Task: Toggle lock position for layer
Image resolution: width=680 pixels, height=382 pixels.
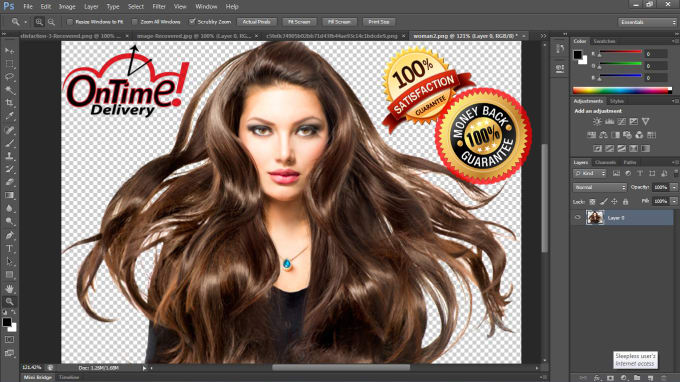Action: pyautogui.click(x=615, y=202)
